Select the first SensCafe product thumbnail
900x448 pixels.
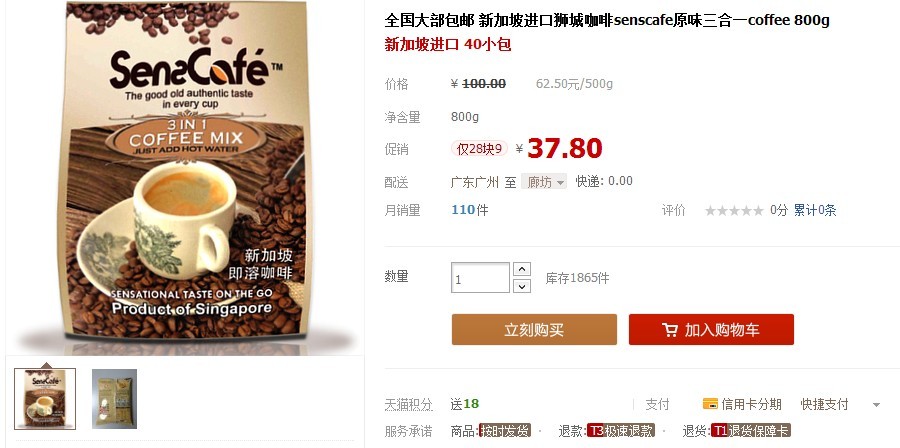pos(45,399)
